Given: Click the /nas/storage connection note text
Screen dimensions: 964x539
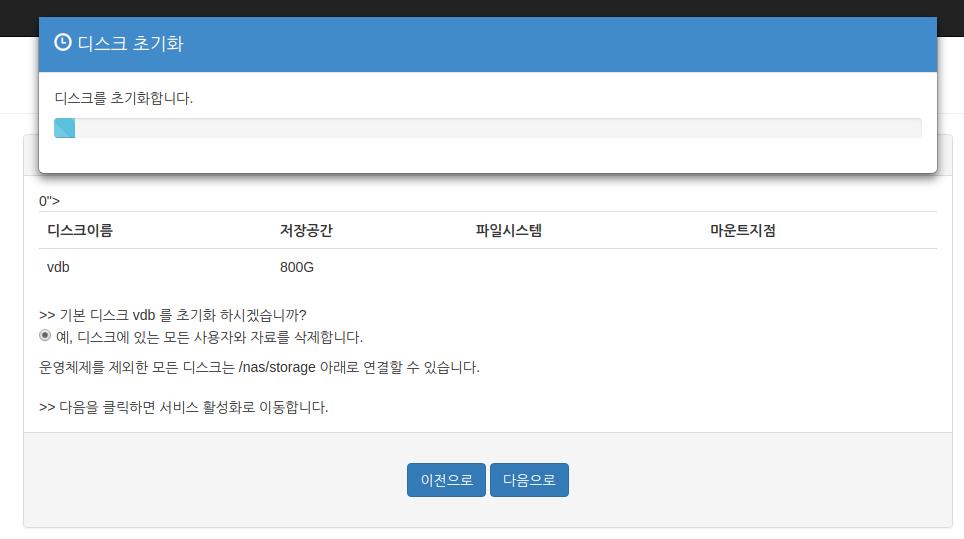Looking at the screenshot, I should (259, 368).
